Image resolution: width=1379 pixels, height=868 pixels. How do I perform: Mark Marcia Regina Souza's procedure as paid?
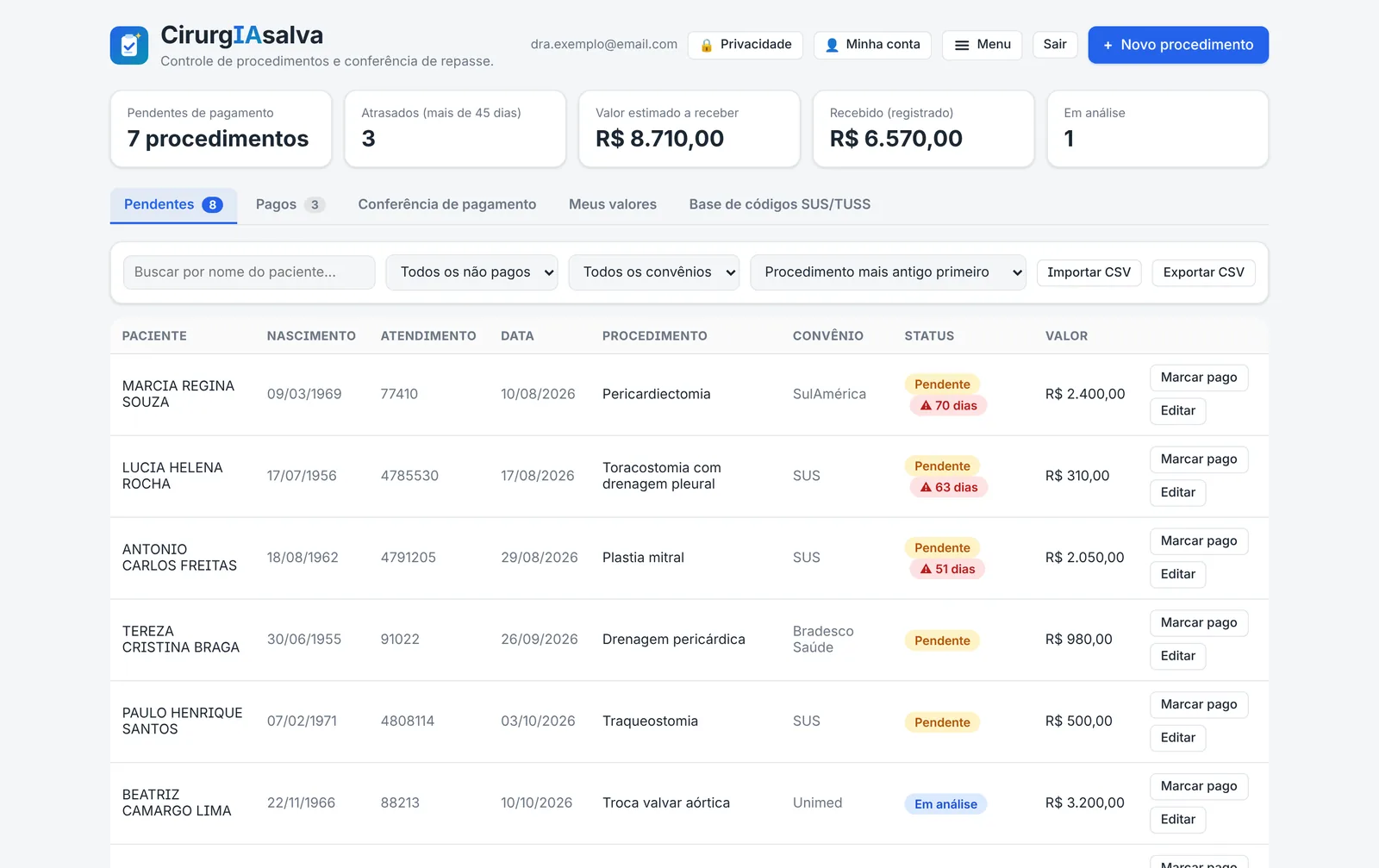(x=1199, y=378)
